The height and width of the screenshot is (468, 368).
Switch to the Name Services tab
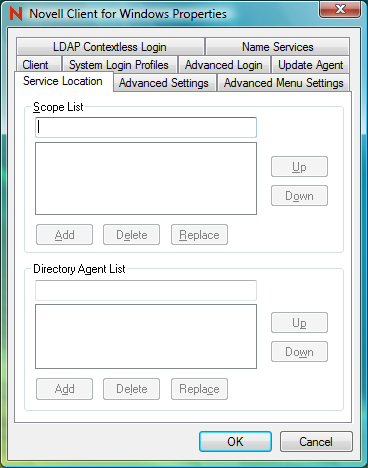277,47
